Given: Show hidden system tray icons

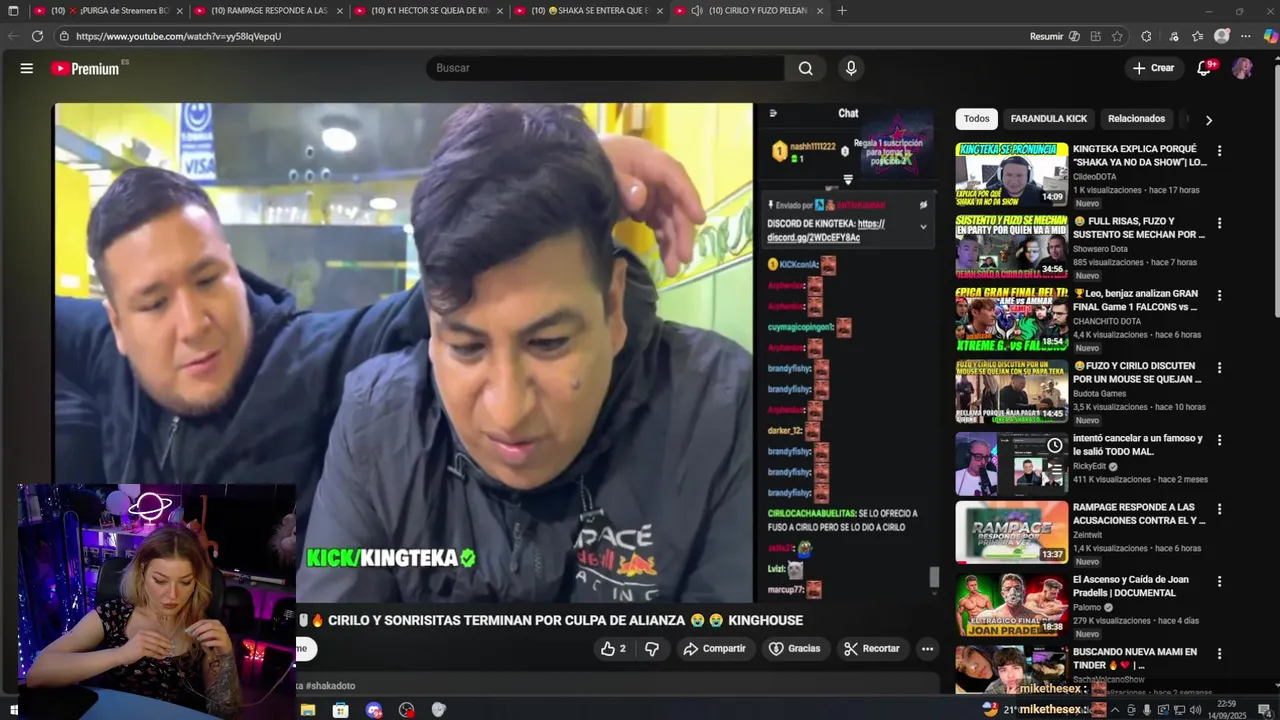Looking at the screenshot, I should pyautogui.click(x=1115, y=710).
